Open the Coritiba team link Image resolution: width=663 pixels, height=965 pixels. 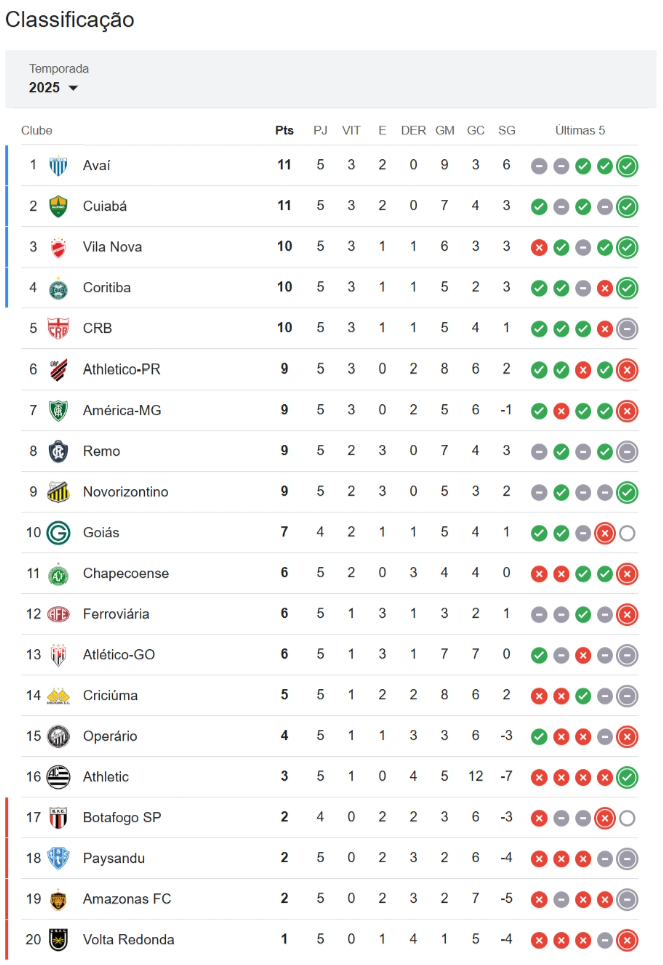[x=106, y=287]
